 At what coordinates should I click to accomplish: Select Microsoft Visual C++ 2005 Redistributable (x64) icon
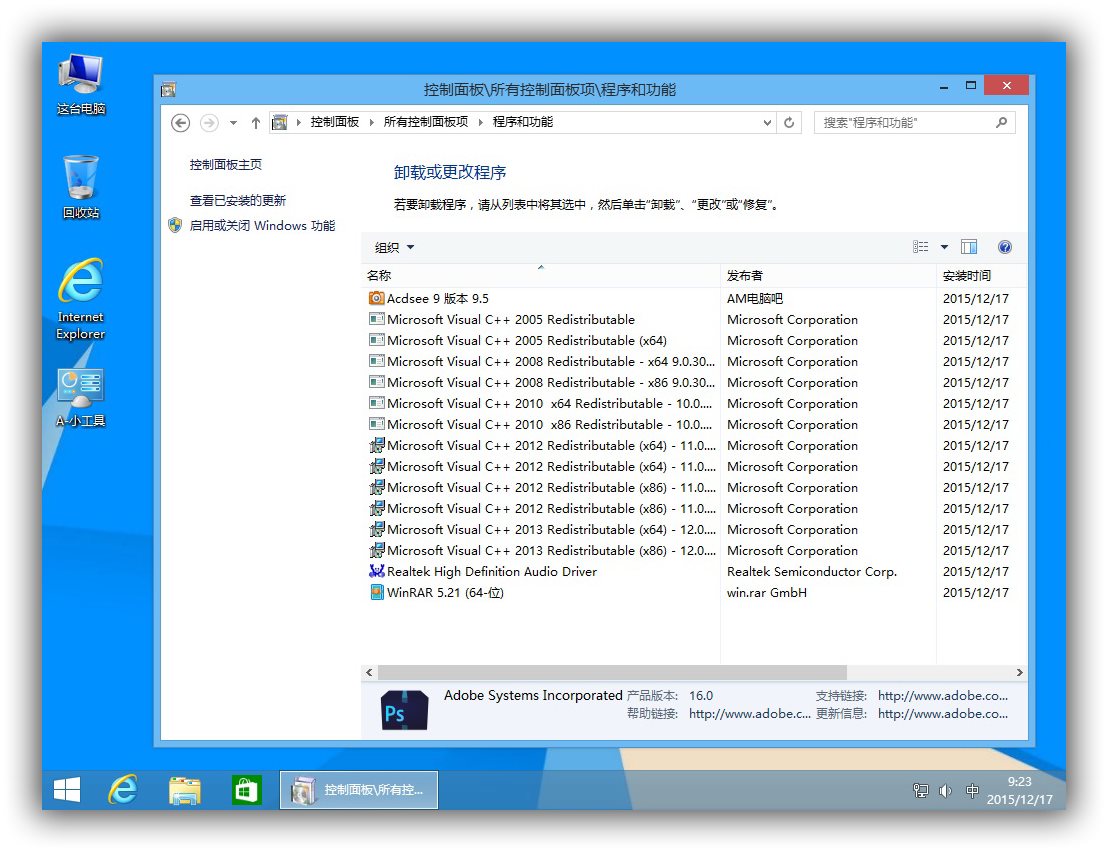point(377,340)
